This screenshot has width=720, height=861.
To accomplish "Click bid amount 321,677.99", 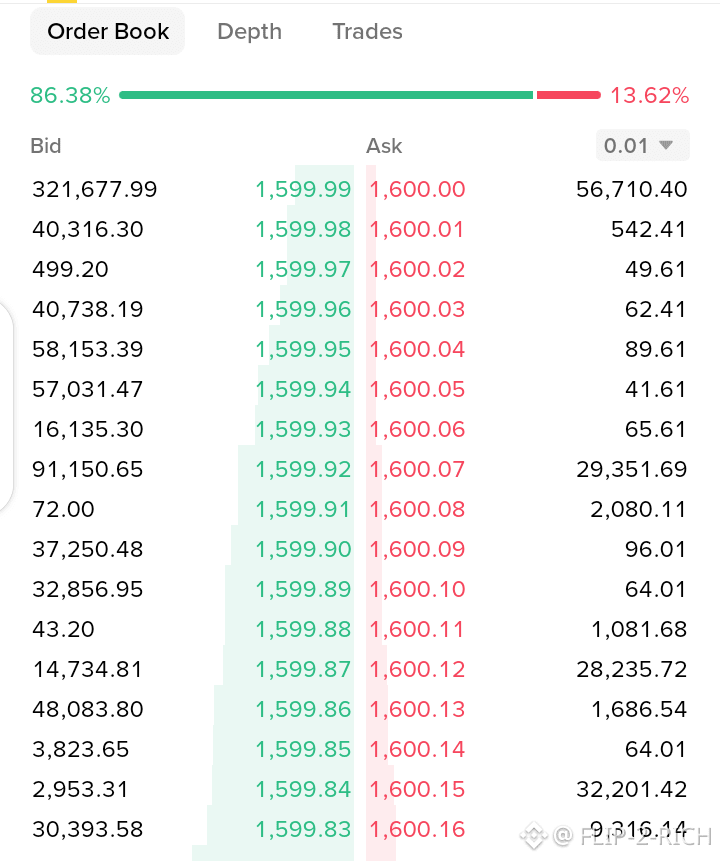I will 94,189.
